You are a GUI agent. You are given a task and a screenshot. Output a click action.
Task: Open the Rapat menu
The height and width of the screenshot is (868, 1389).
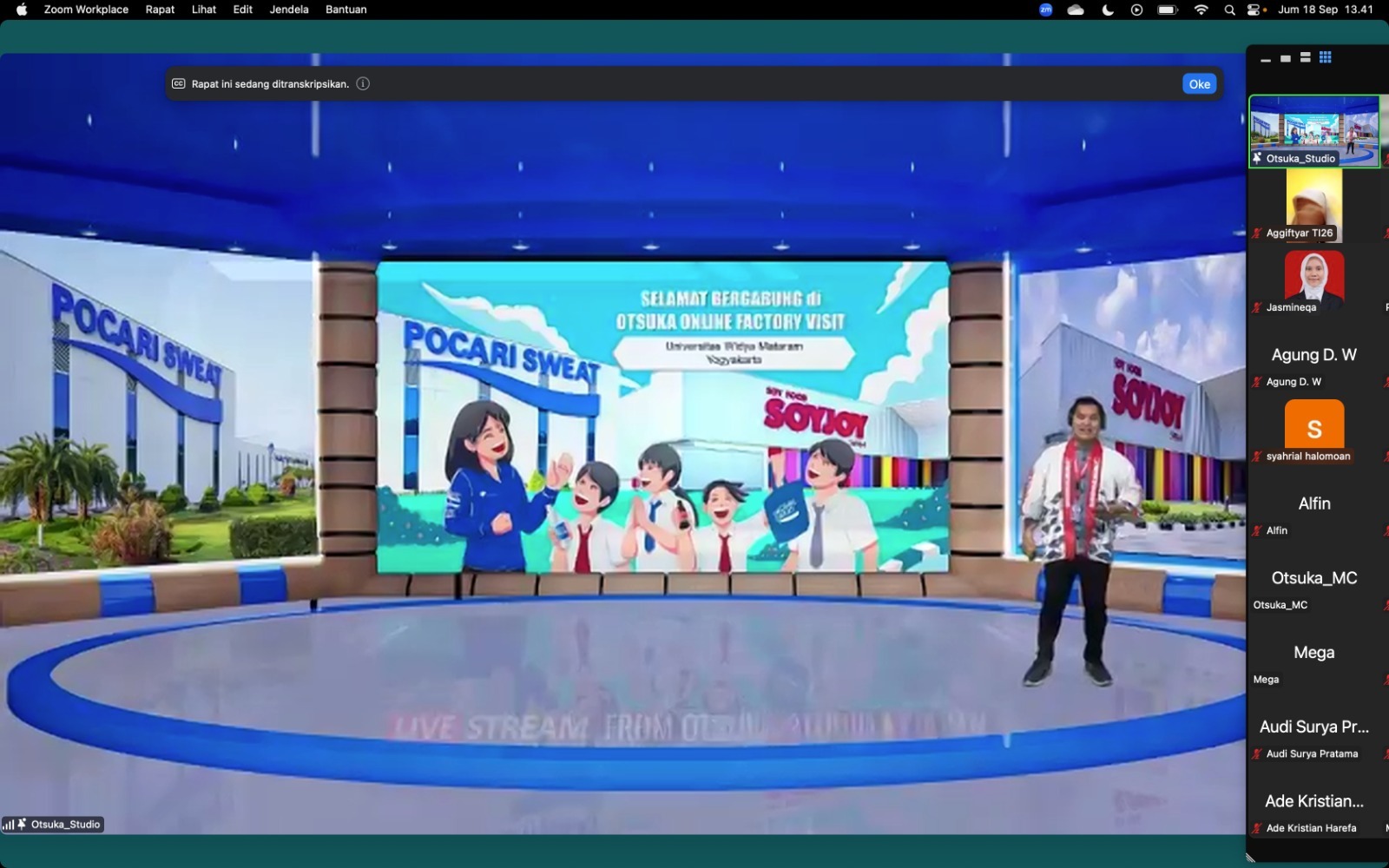coord(160,10)
